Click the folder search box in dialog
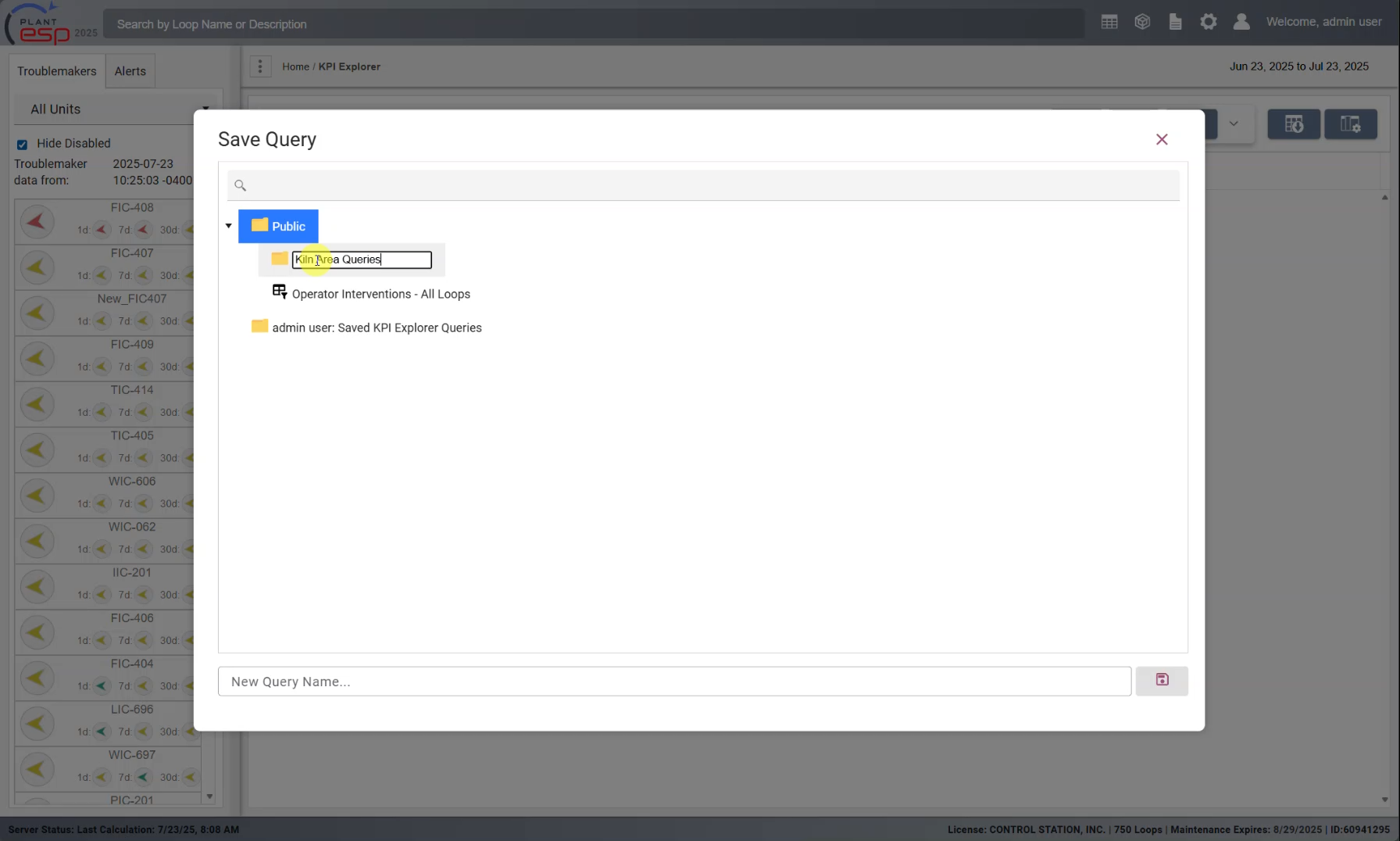Screen dimensions: 1400x841 703,185
